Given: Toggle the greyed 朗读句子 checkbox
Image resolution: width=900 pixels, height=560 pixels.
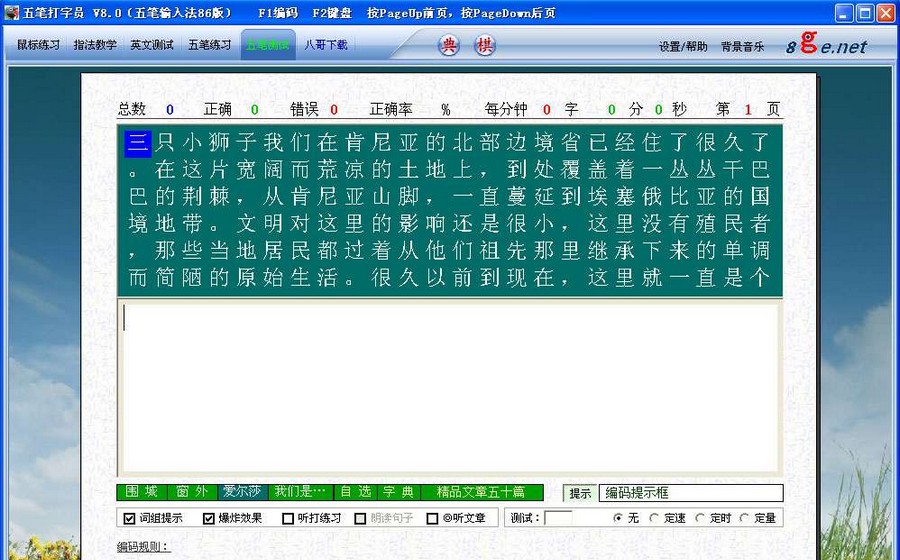Looking at the screenshot, I should (360, 518).
